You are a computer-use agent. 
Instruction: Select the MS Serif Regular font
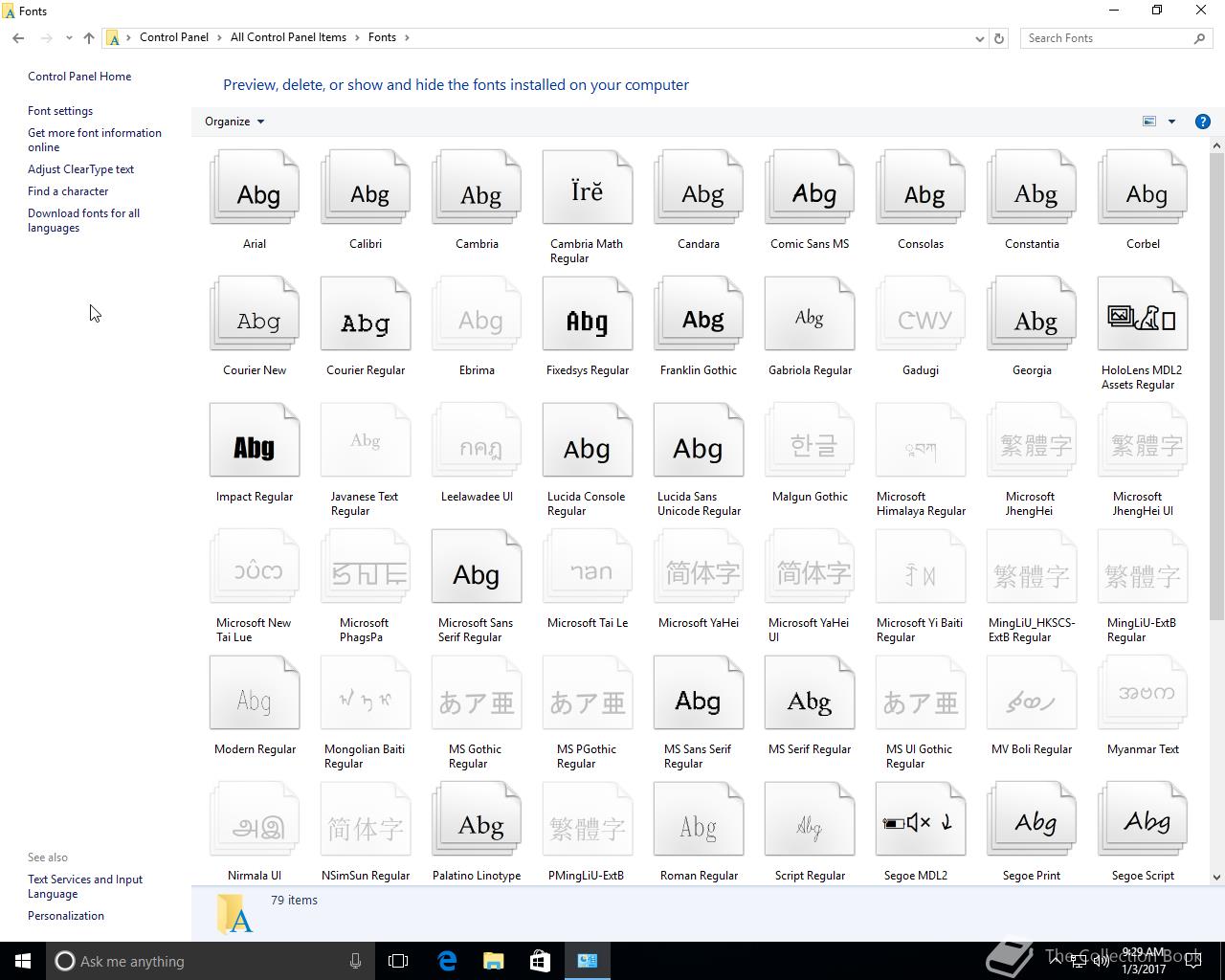[810, 693]
